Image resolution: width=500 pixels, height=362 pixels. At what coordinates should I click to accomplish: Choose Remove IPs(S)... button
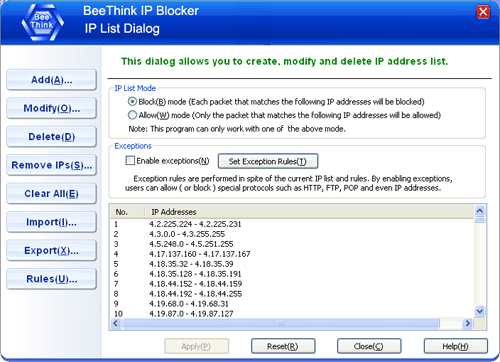pos(51,165)
